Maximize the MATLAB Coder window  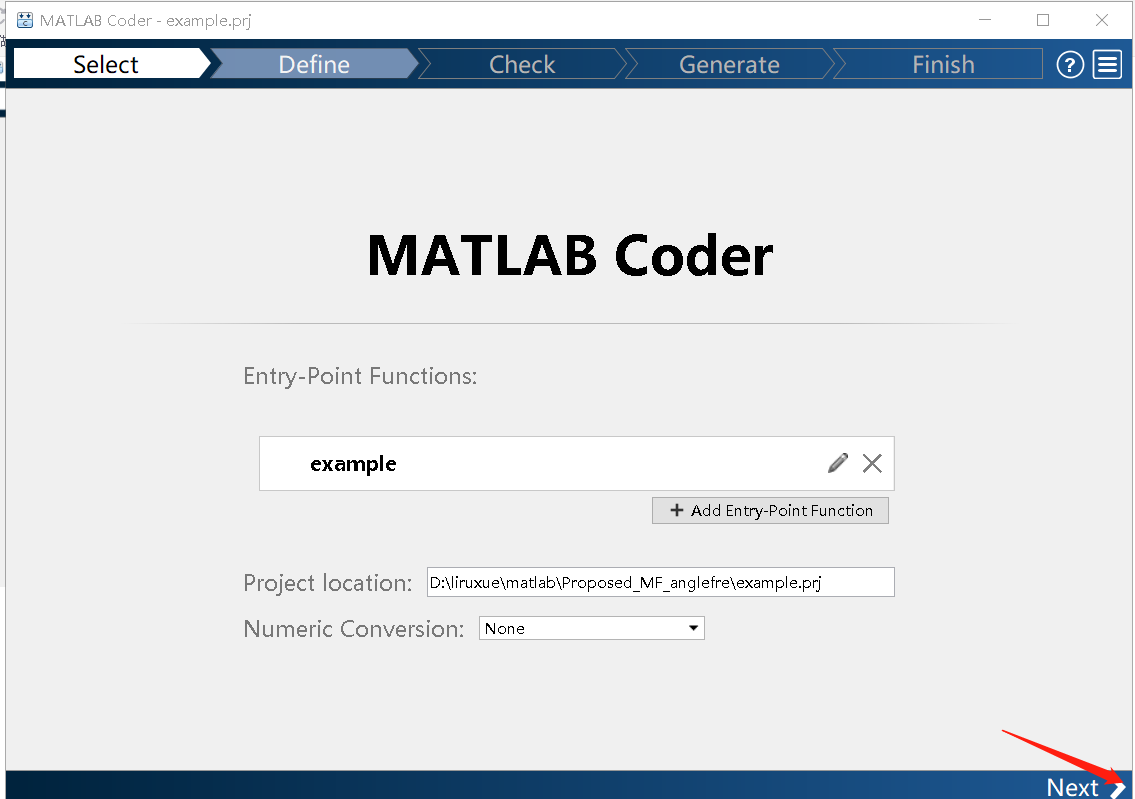[x=1043, y=20]
